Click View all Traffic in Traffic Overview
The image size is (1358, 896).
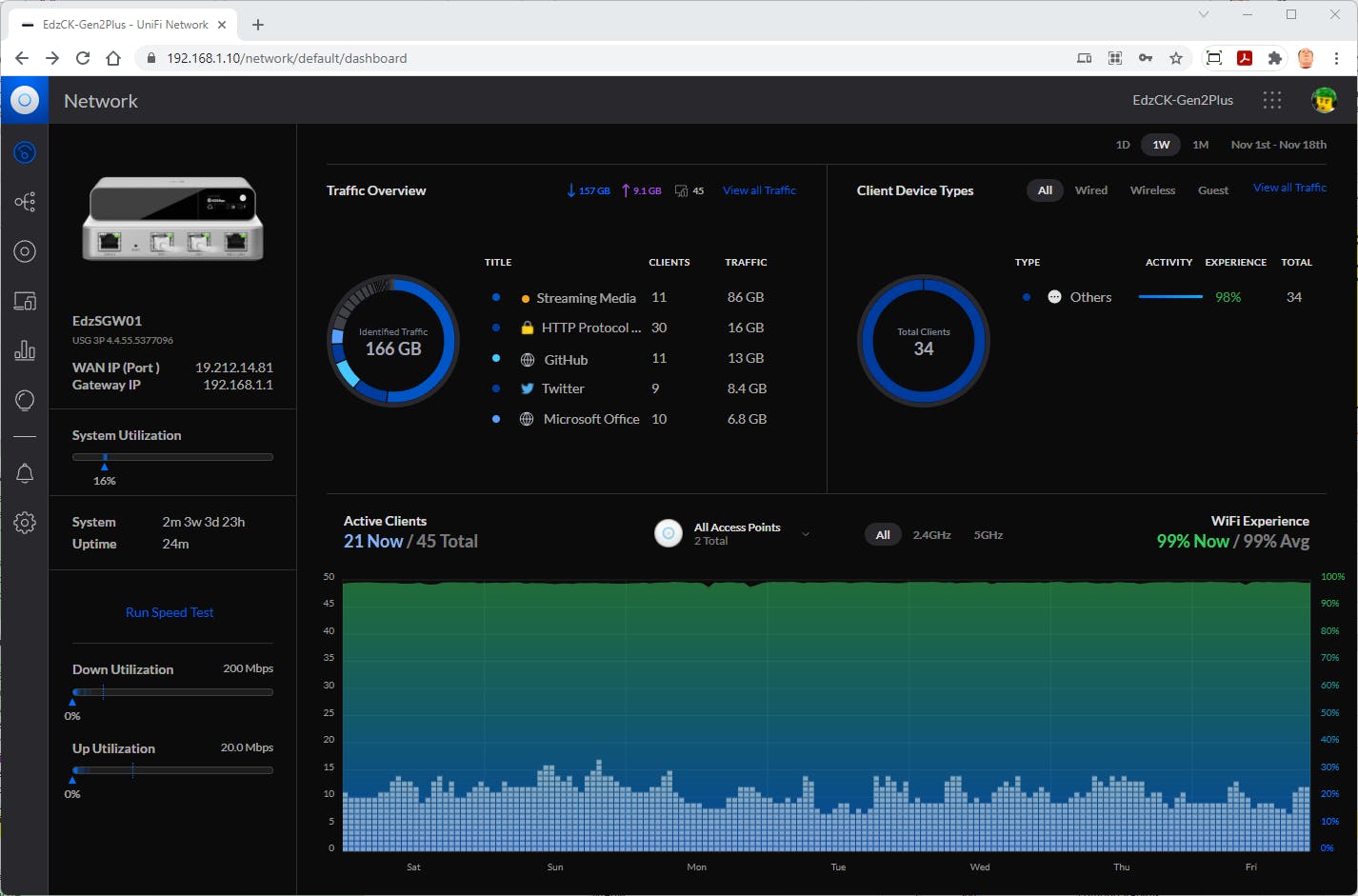coord(759,190)
